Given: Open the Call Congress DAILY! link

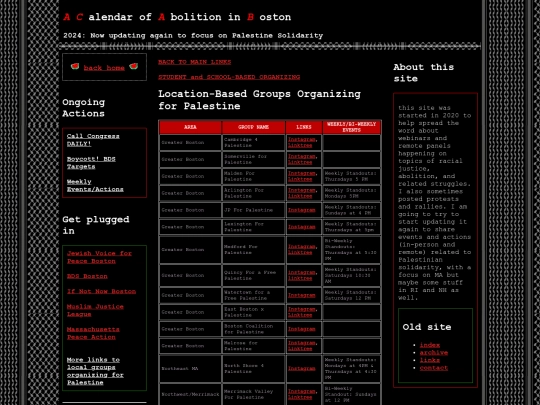Looking at the screenshot, I should (93, 140).
